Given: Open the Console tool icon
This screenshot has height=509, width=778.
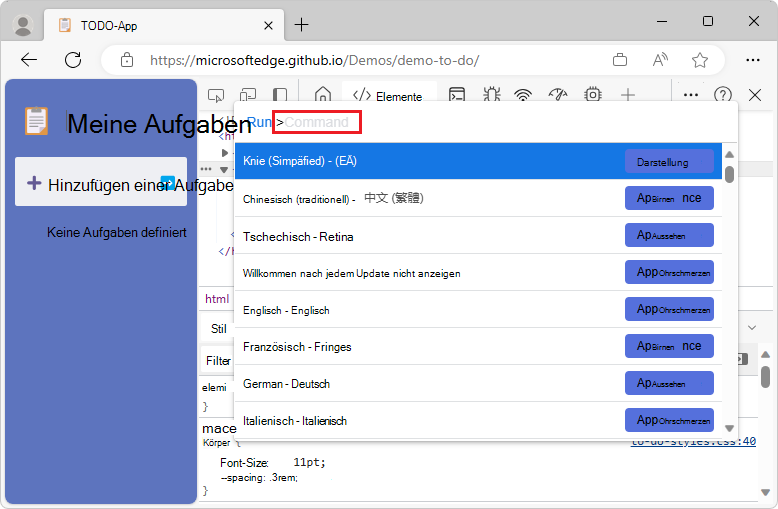Looking at the screenshot, I should [456, 94].
